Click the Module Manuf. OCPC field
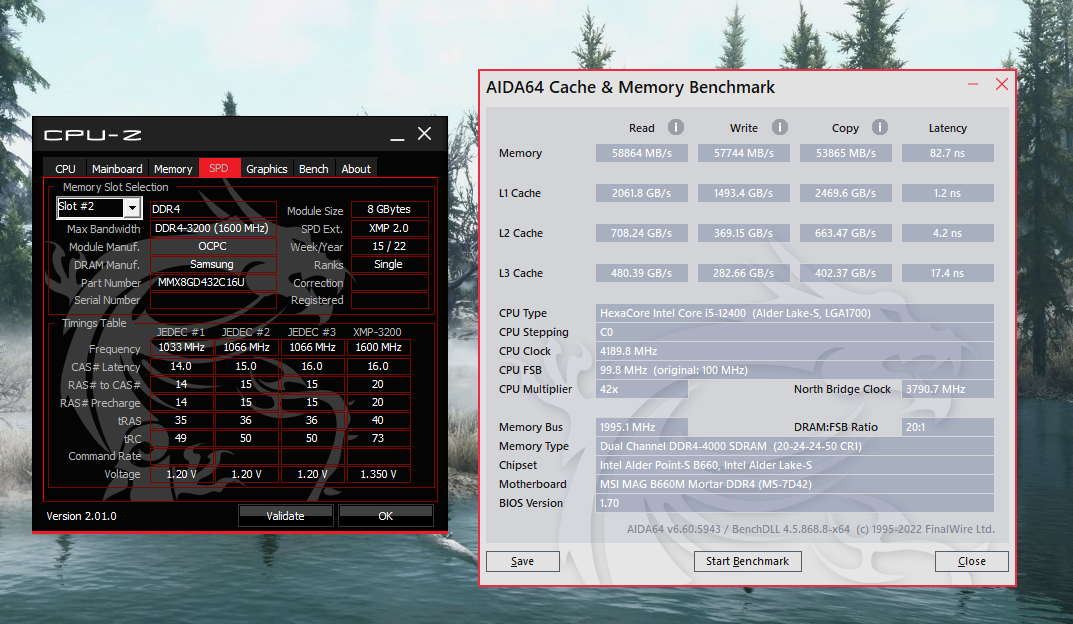 click(x=213, y=246)
